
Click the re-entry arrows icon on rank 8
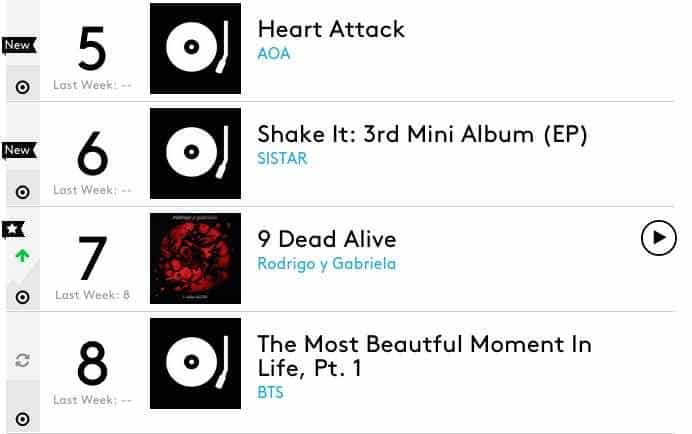(22, 360)
